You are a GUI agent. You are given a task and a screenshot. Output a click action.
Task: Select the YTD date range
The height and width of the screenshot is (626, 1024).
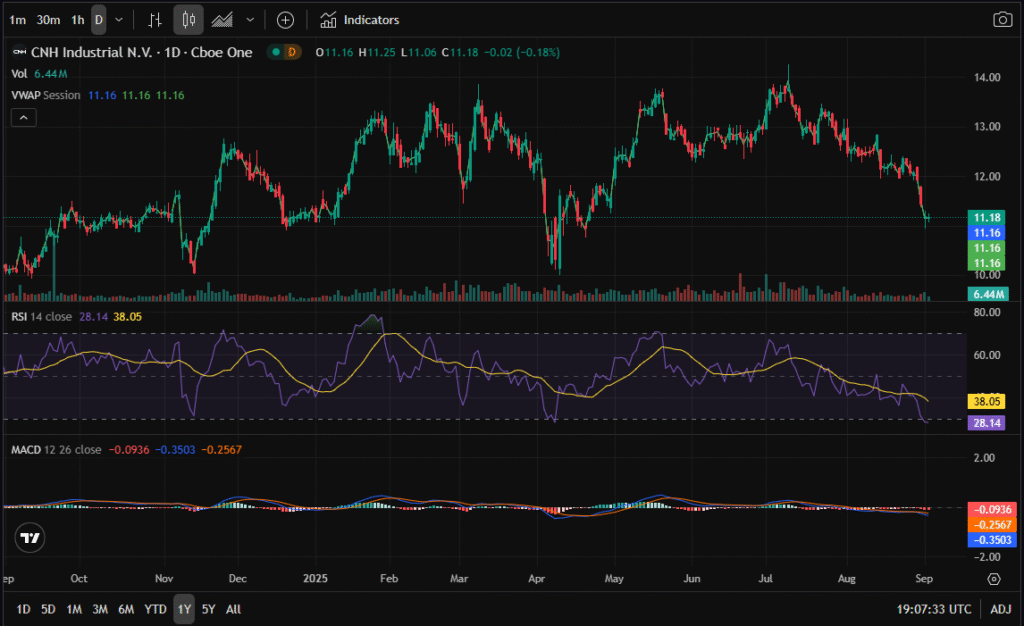point(155,609)
